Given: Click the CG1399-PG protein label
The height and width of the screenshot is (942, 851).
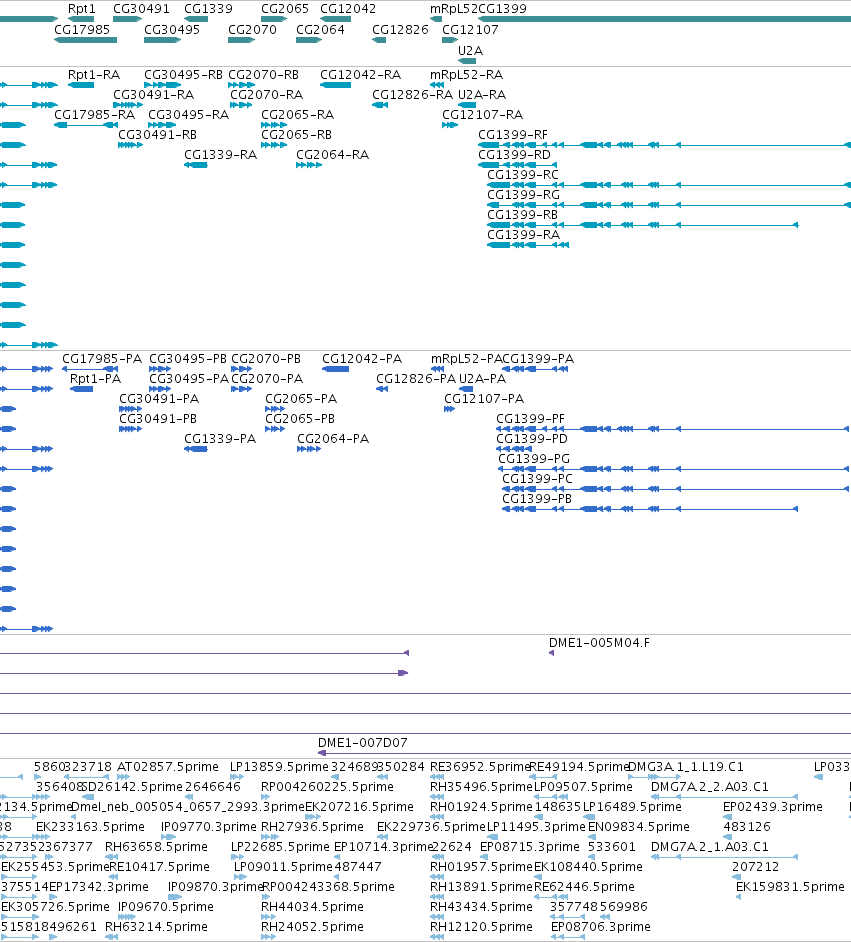Looking at the screenshot, I should click(535, 458).
